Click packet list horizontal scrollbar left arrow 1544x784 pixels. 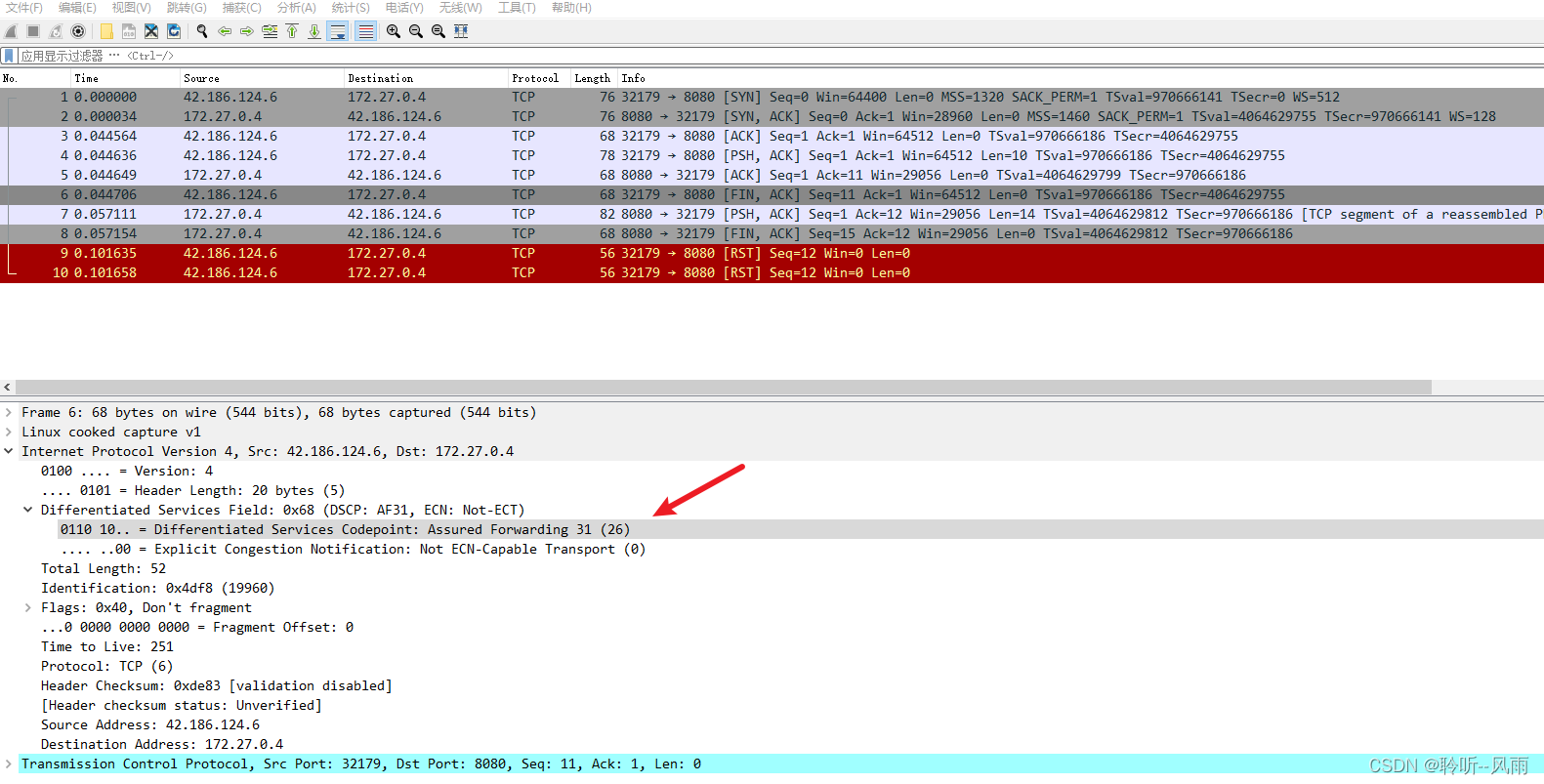point(8,388)
